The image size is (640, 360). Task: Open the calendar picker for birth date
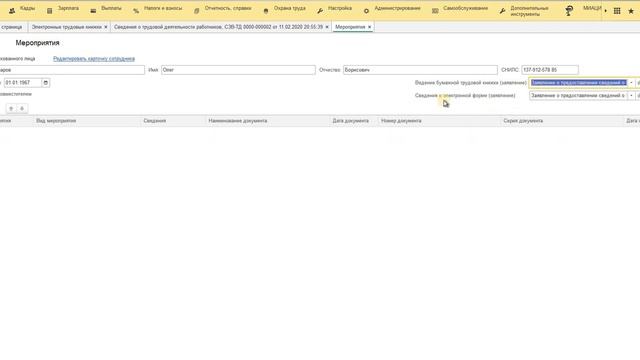[46, 83]
